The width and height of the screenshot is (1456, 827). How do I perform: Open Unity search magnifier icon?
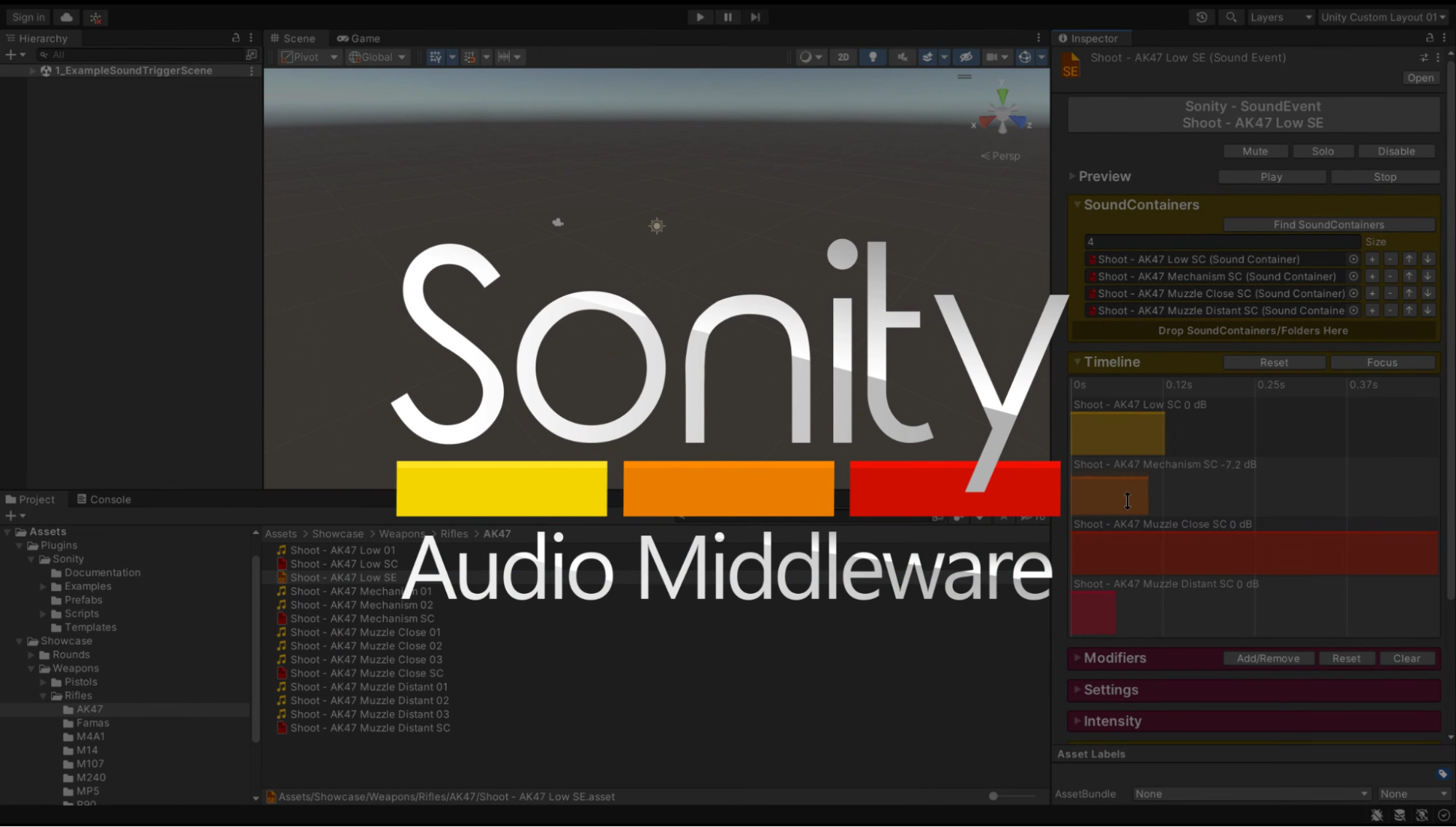pos(1231,17)
